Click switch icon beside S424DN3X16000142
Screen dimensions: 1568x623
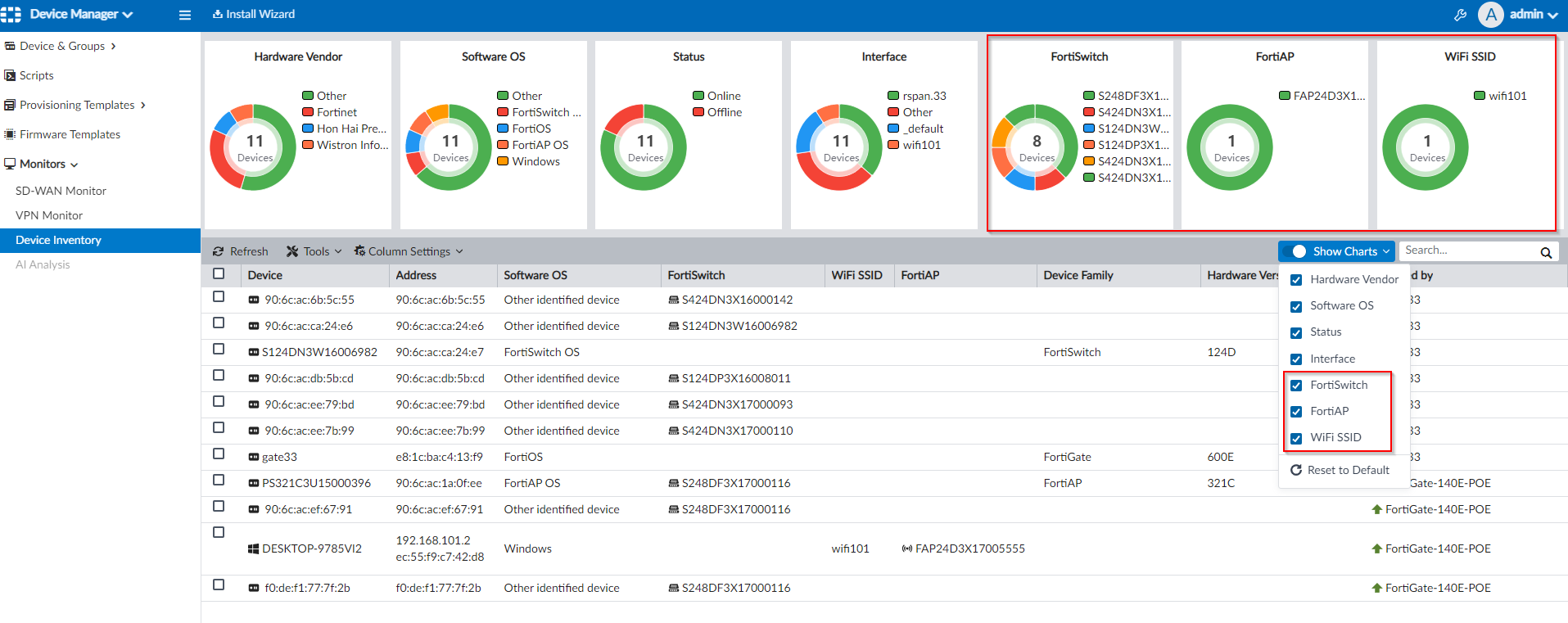[x=674, y=300]
